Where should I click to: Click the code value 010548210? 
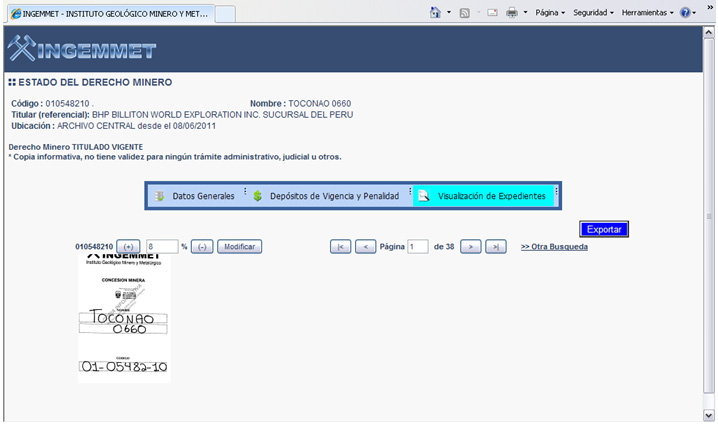[x=67, y=104]
